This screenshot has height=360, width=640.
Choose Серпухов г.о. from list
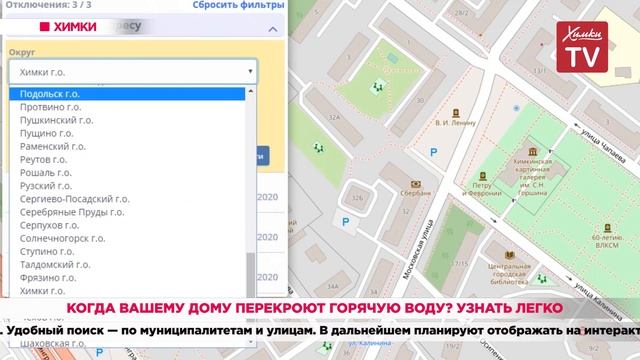[x=127, y=225]
